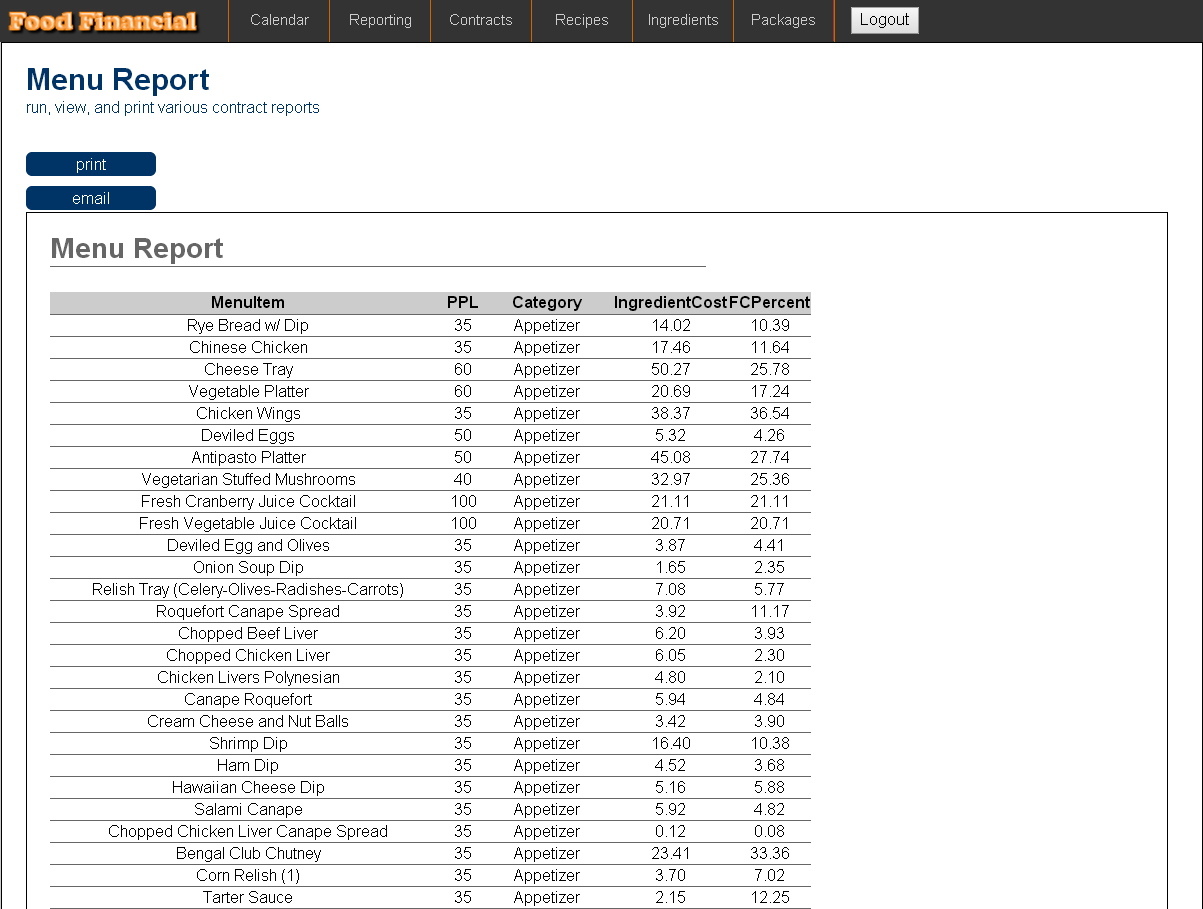The image size is (1203, 909).
Task: Click the PPL column header
Action: tap(462, 302)
